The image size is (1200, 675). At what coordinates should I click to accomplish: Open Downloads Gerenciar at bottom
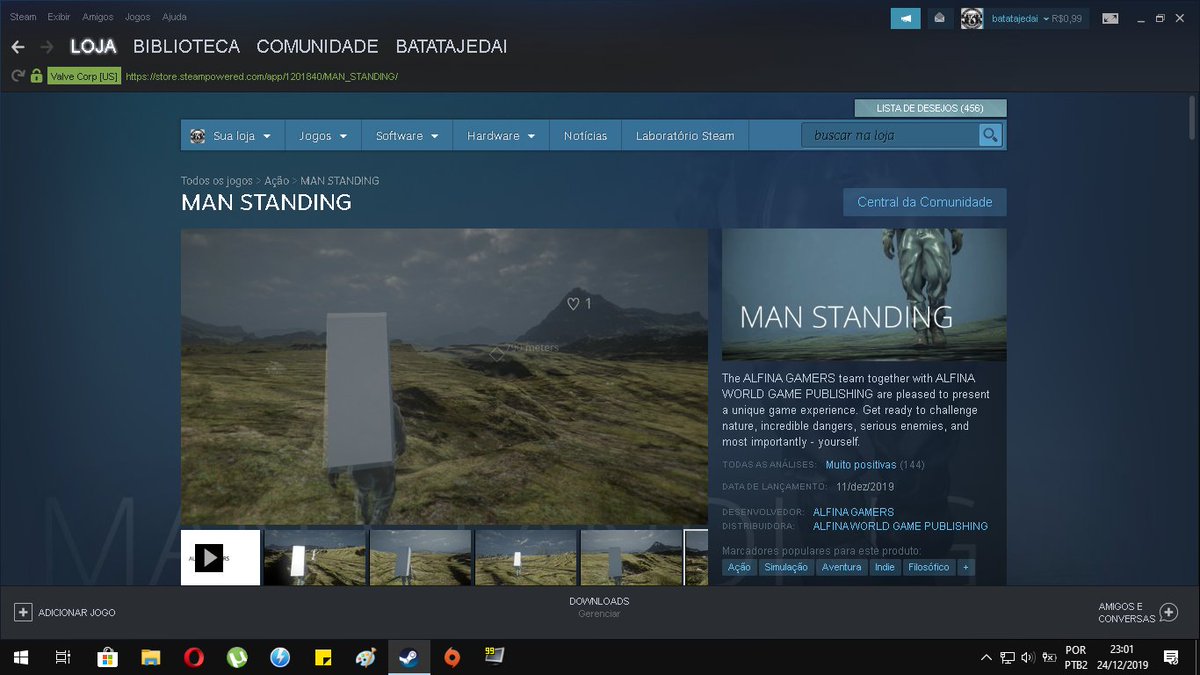point(599,607)
